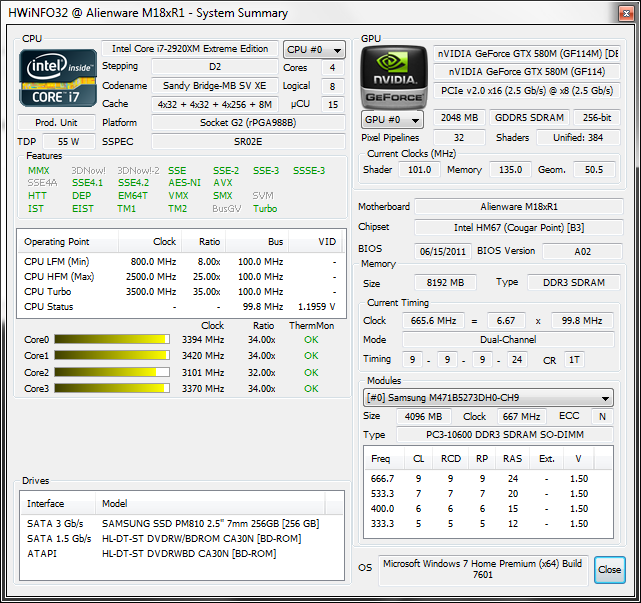641x603 pixels.
Task: Click the AES-NI feature flag
Action: (x=185, y=183)
